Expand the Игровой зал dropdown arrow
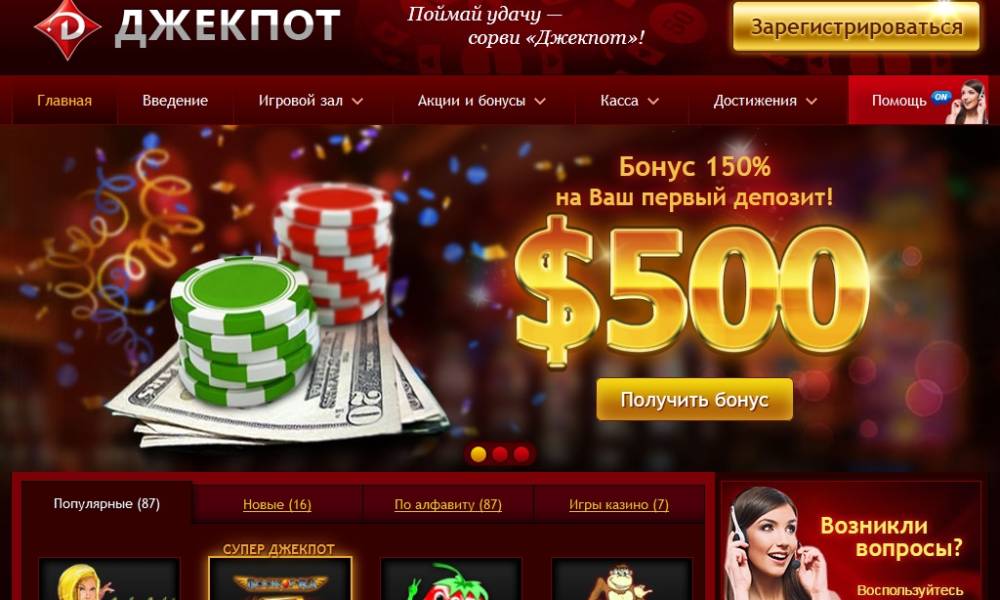 pos(357,101)
